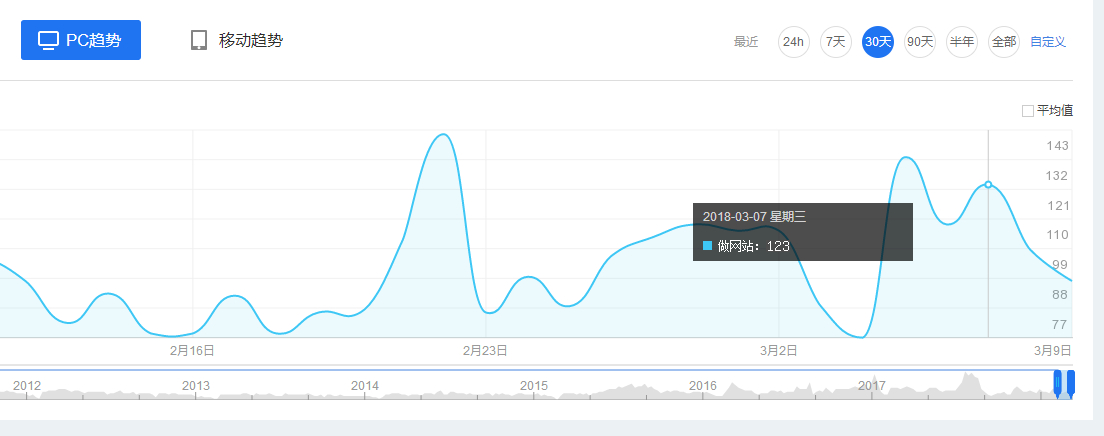1104x436 pixels.
Task: Select the 7天 time range
Action: (x=835, y=42)
